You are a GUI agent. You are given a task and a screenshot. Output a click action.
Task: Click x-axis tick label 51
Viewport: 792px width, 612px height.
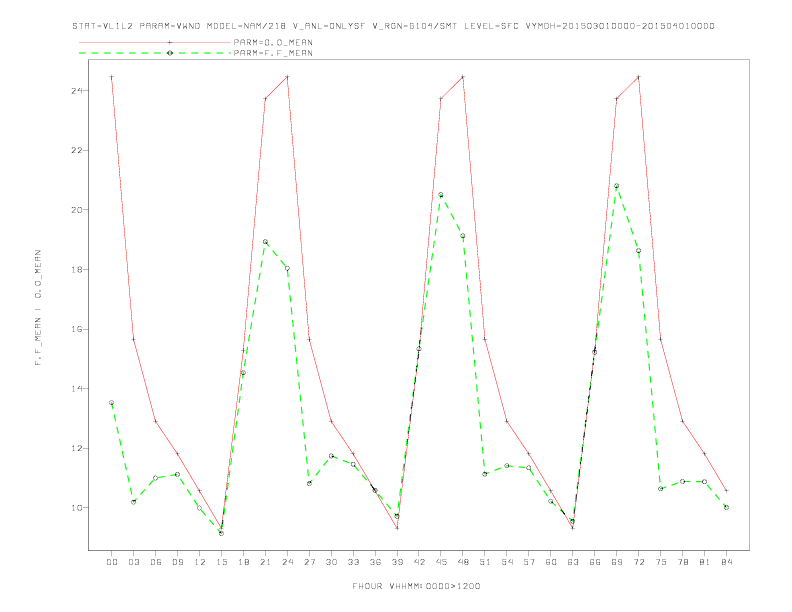click(485, 562)
